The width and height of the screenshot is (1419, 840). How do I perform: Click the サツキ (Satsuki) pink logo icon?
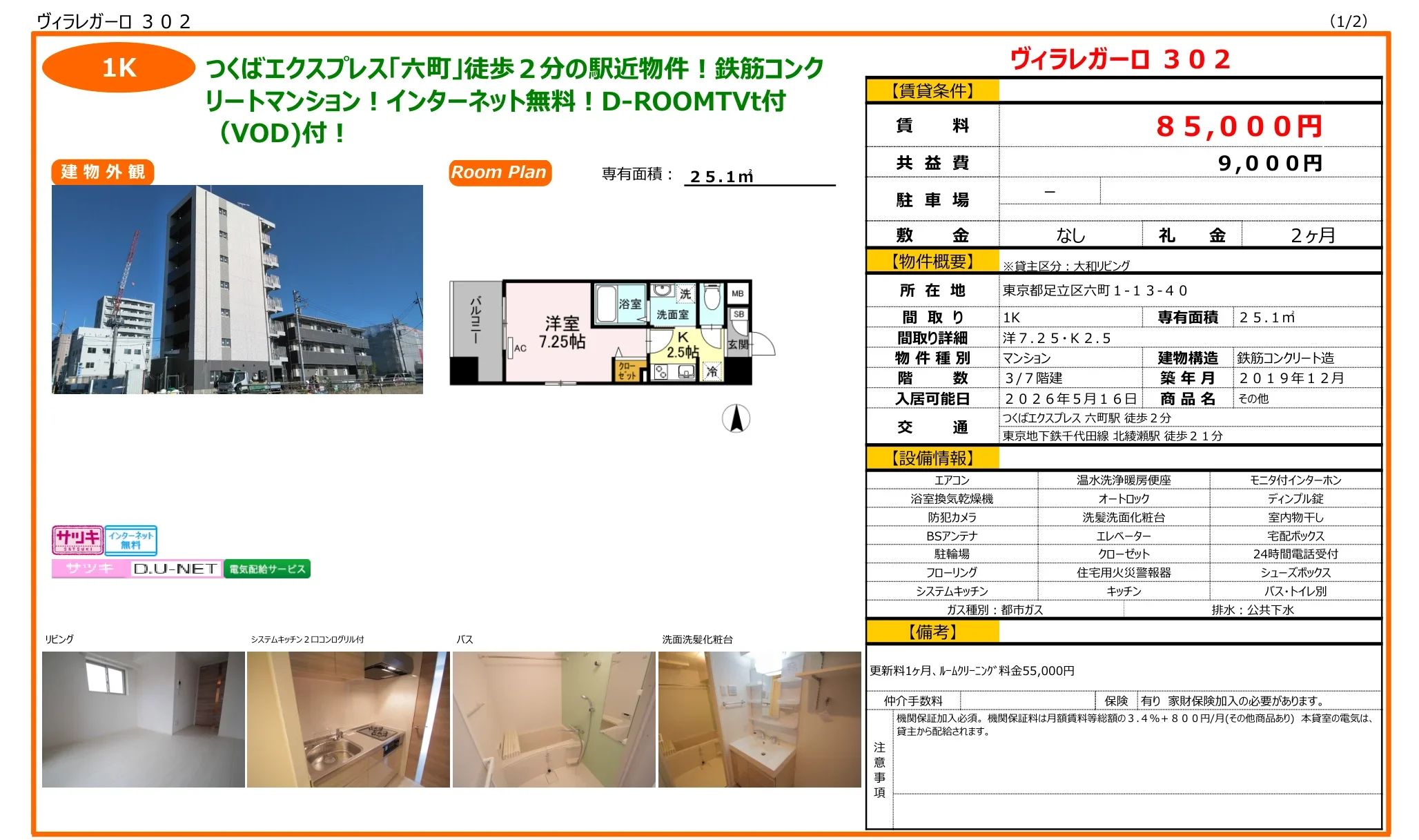coord(77,539)
